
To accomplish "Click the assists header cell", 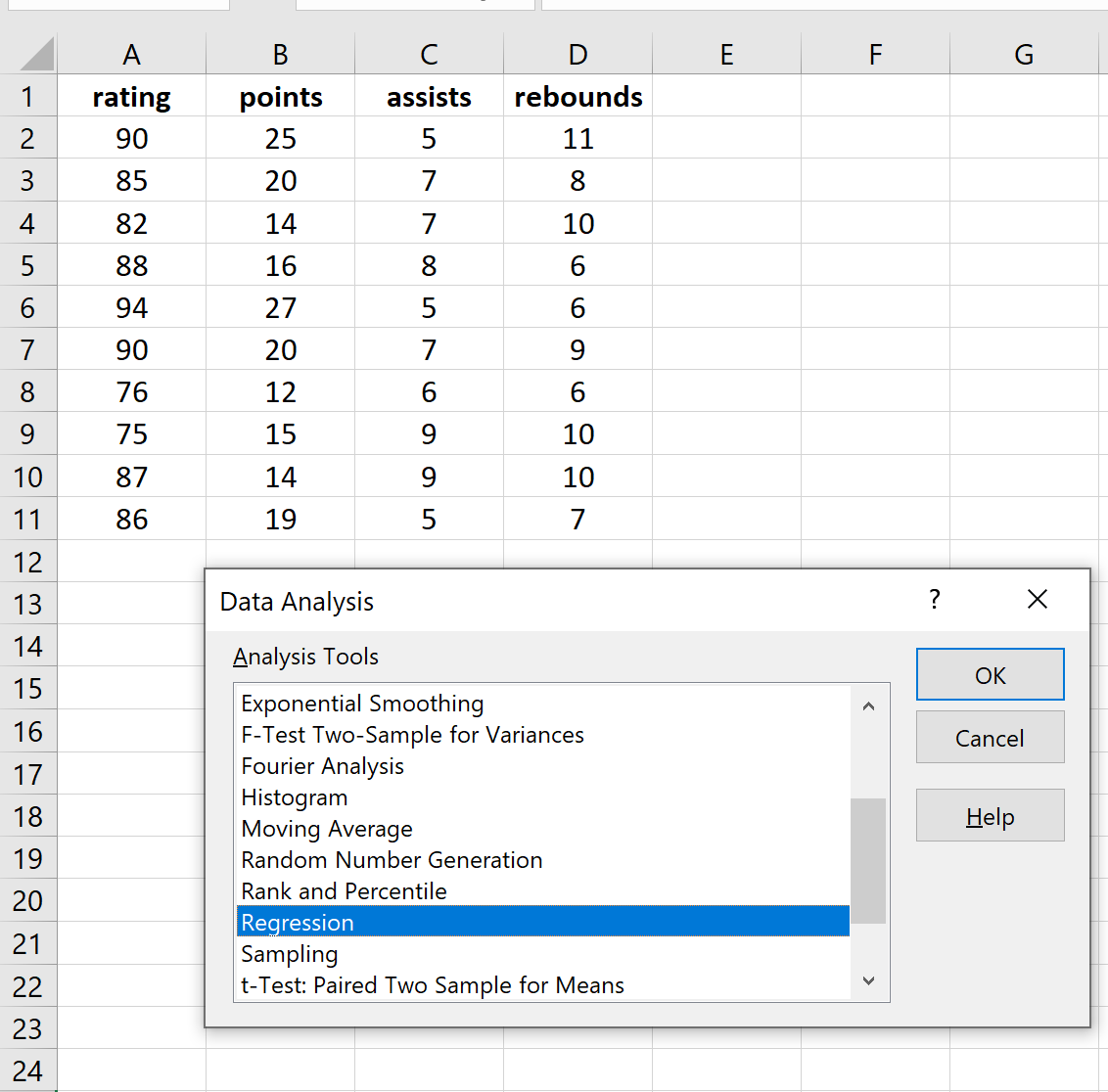I will pos(429,96).
